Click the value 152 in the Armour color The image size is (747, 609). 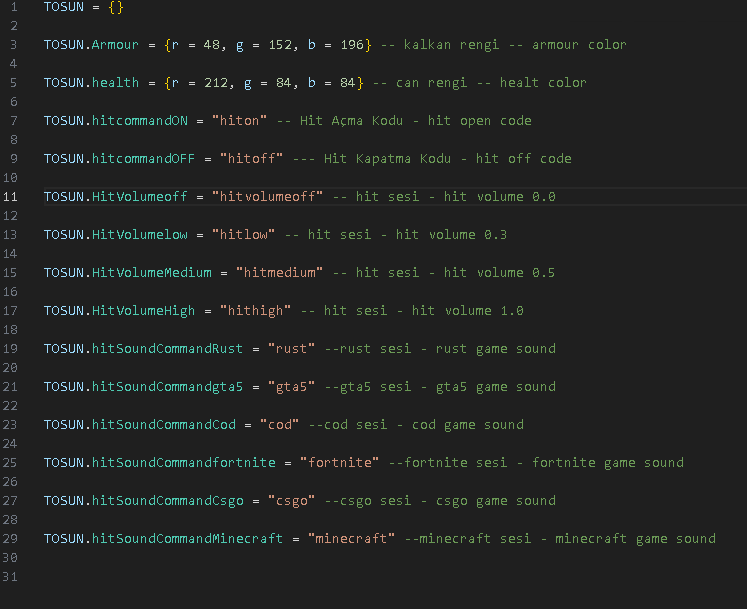(280, 45)
